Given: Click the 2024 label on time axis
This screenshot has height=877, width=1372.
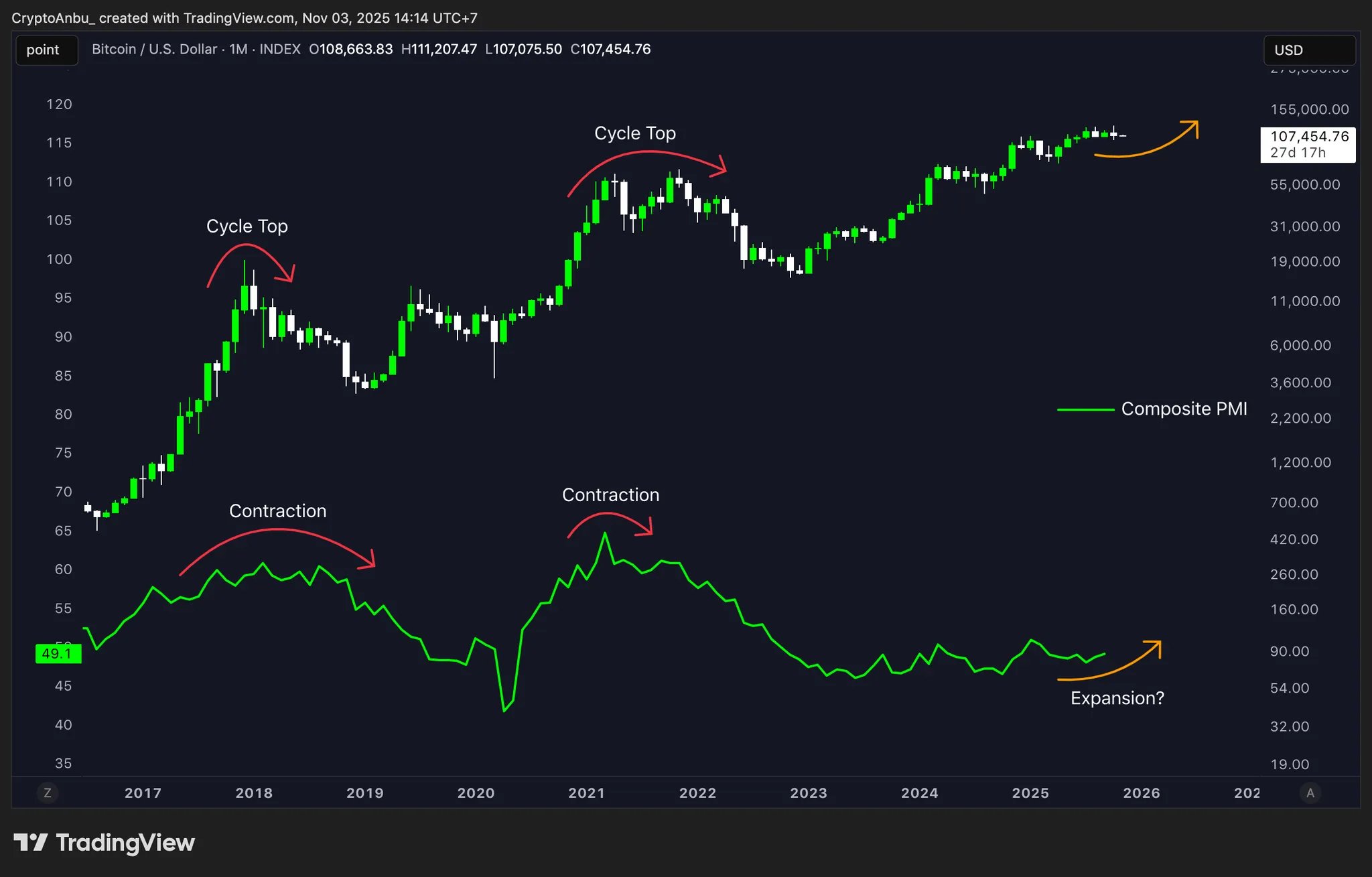Looking at the screenshot, I should pos(919,793).
